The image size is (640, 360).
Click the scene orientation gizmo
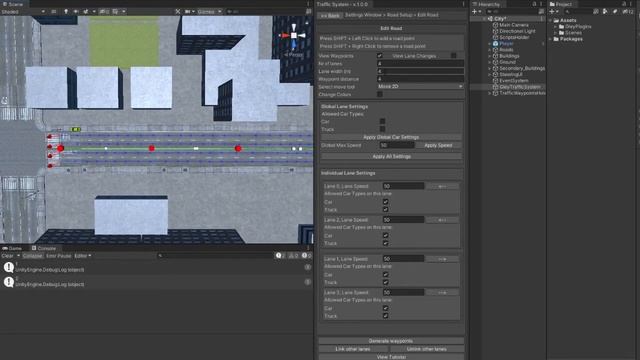point(294,36)
